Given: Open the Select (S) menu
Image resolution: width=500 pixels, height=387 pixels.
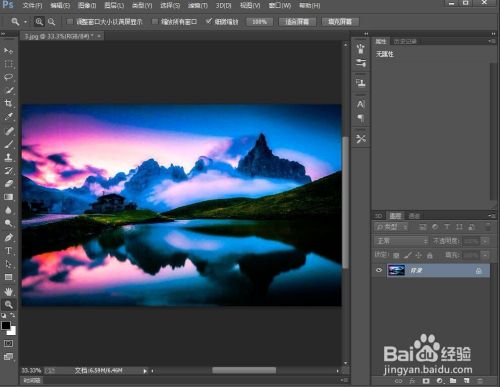Looking at the screenshot, I should pyautogui.click(x=170, y=6).
